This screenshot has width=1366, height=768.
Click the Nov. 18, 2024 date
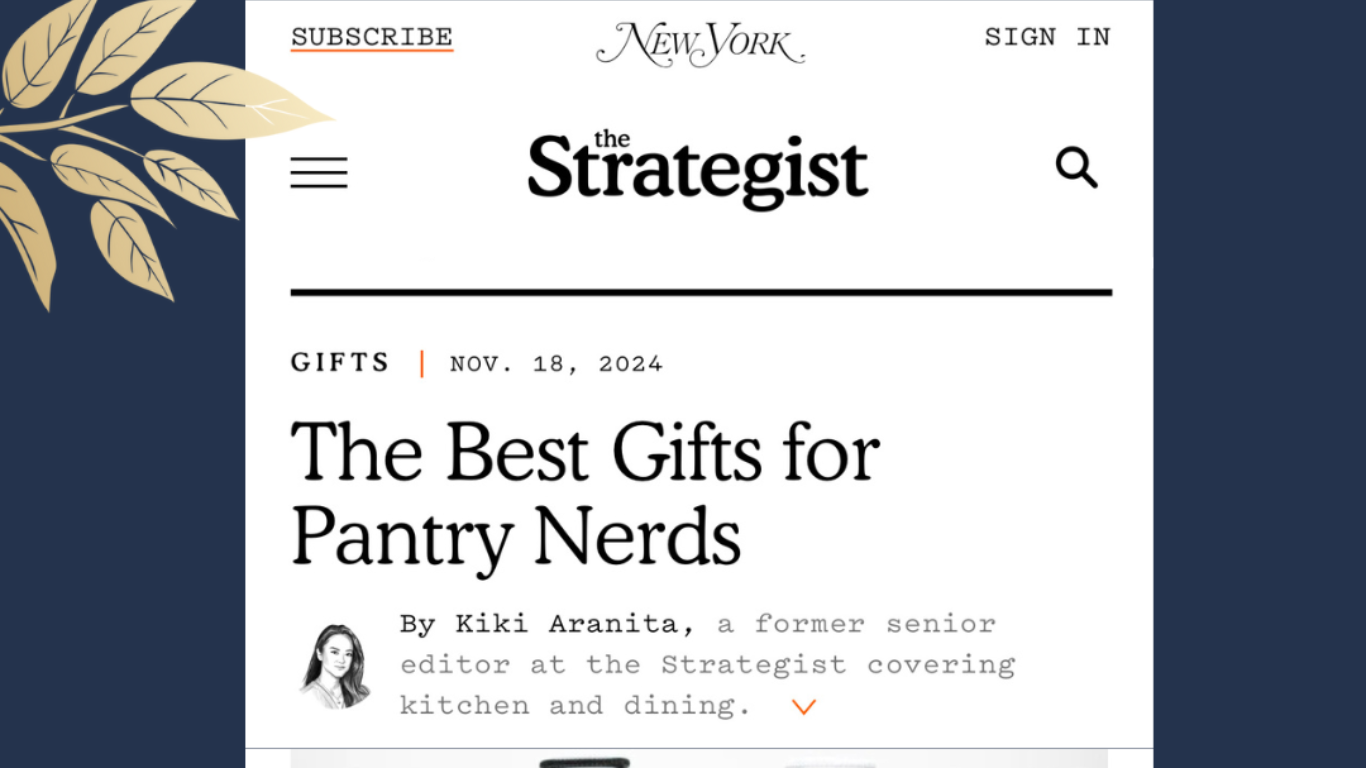556,364
